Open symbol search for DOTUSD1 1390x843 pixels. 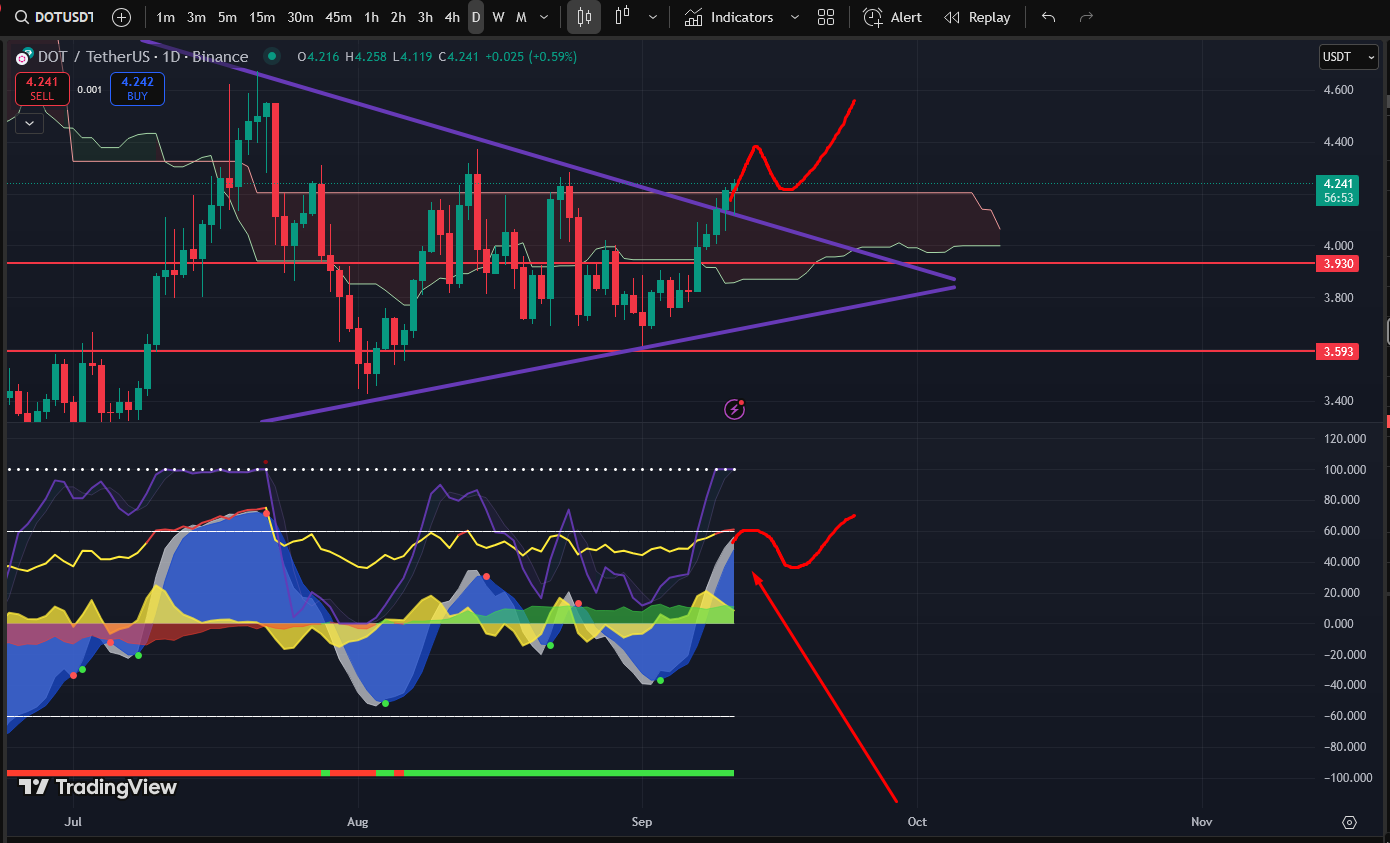click(x=55, y=17)
